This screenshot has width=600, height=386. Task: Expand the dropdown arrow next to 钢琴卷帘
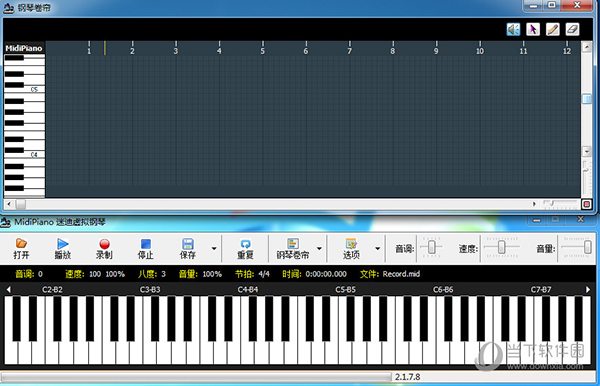pyautogui.click(x=319, y=249)
